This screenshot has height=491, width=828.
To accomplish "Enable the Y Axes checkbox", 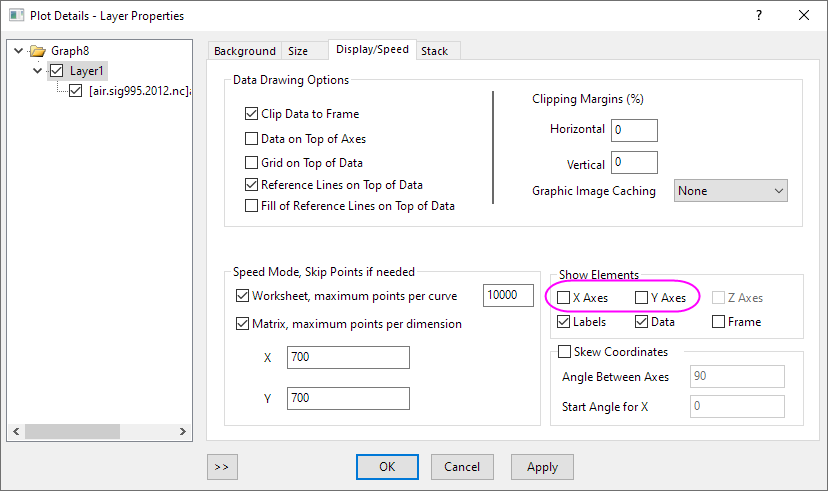I will point(642,298).
